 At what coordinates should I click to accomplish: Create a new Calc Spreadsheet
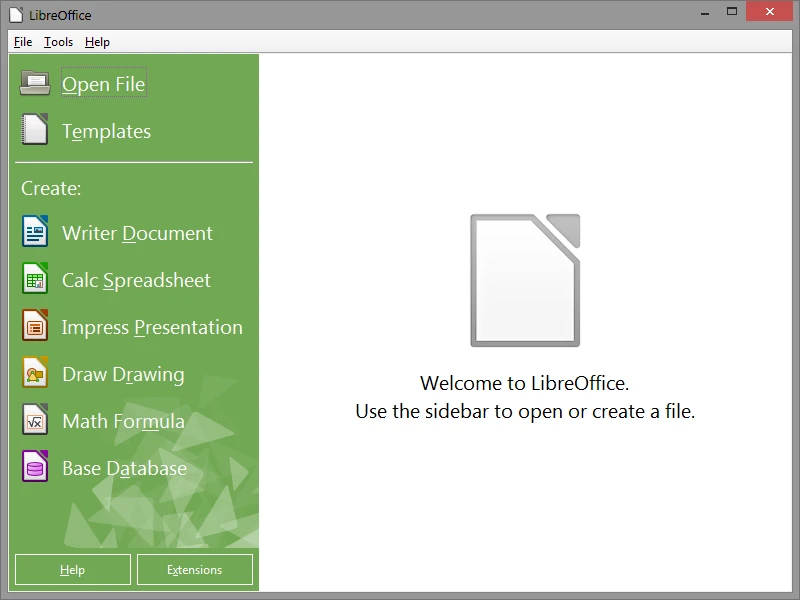click(137, 280)
